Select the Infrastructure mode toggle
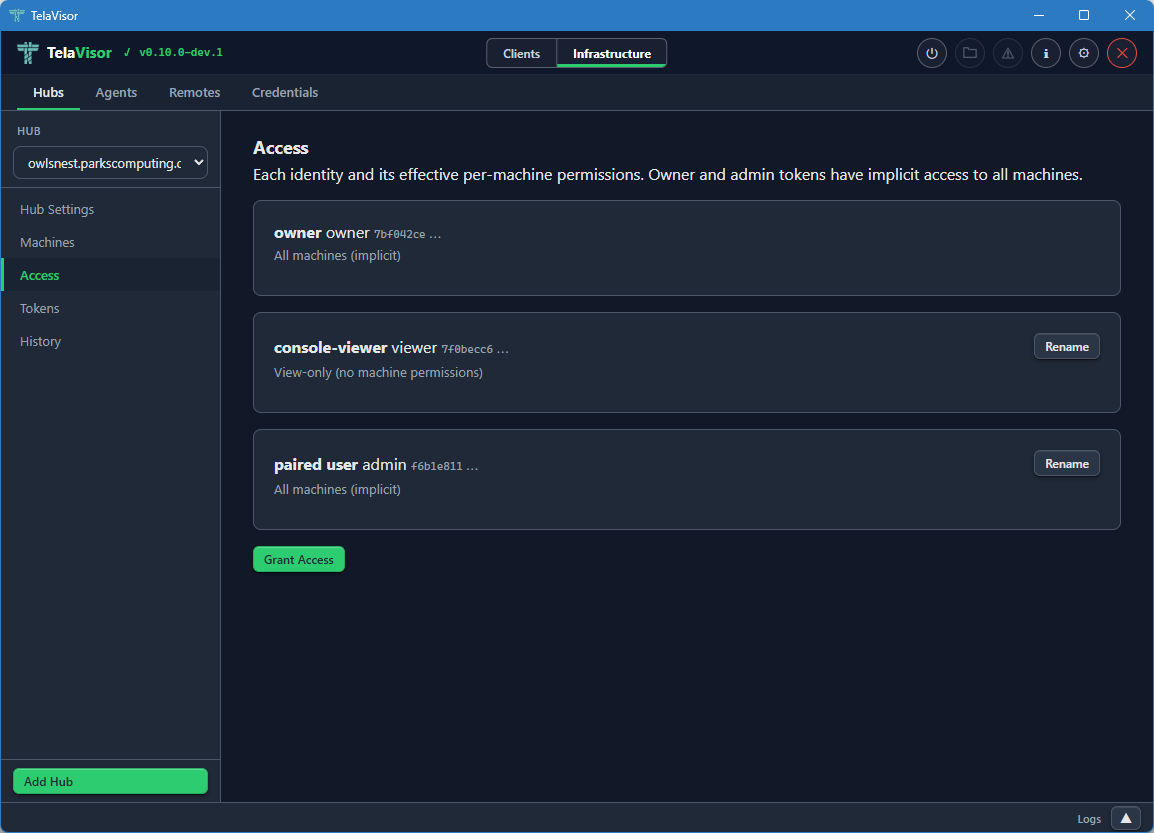 coord(611,54)
